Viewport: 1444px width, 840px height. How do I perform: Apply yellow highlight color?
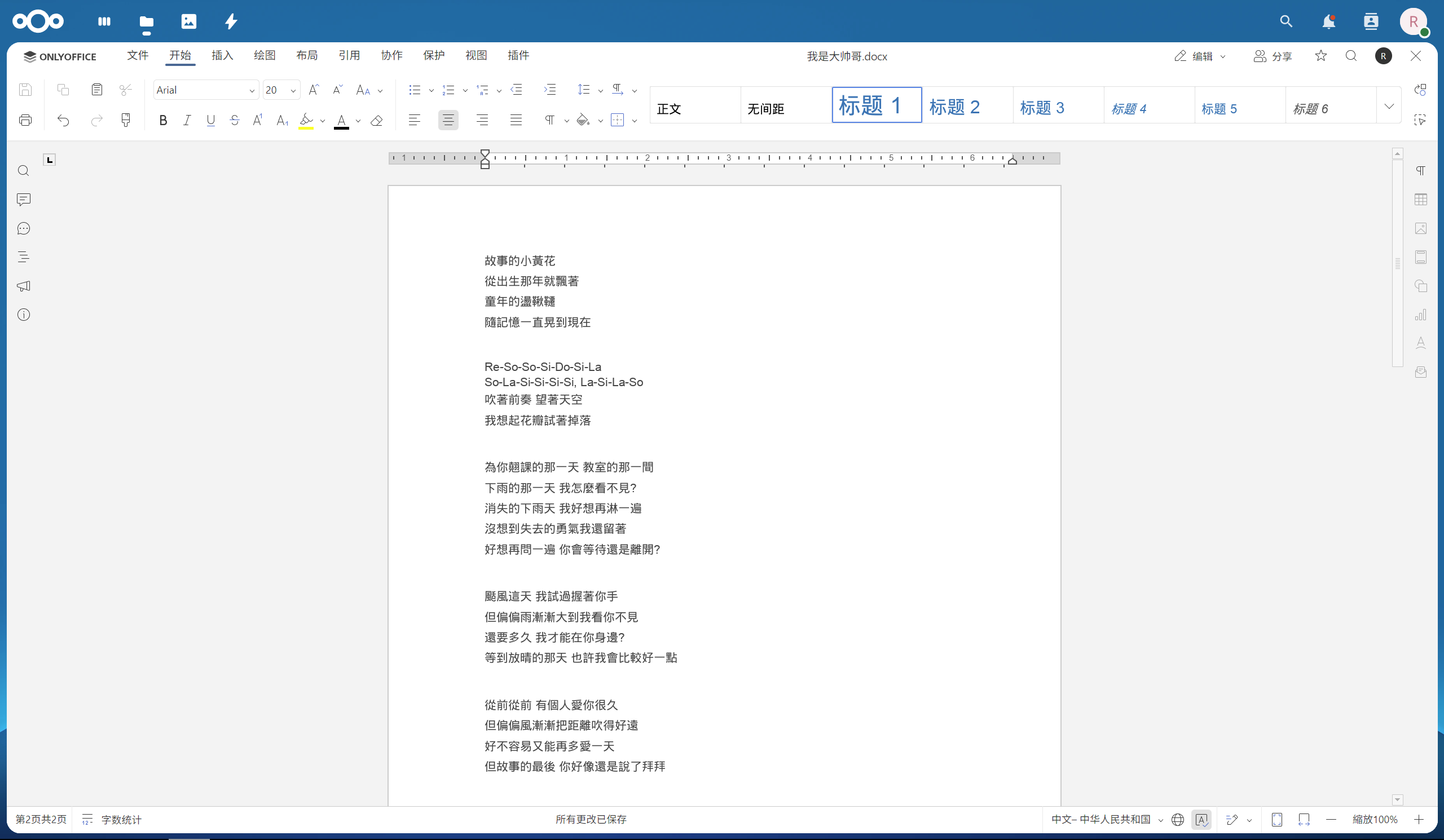tap(306, 120)
